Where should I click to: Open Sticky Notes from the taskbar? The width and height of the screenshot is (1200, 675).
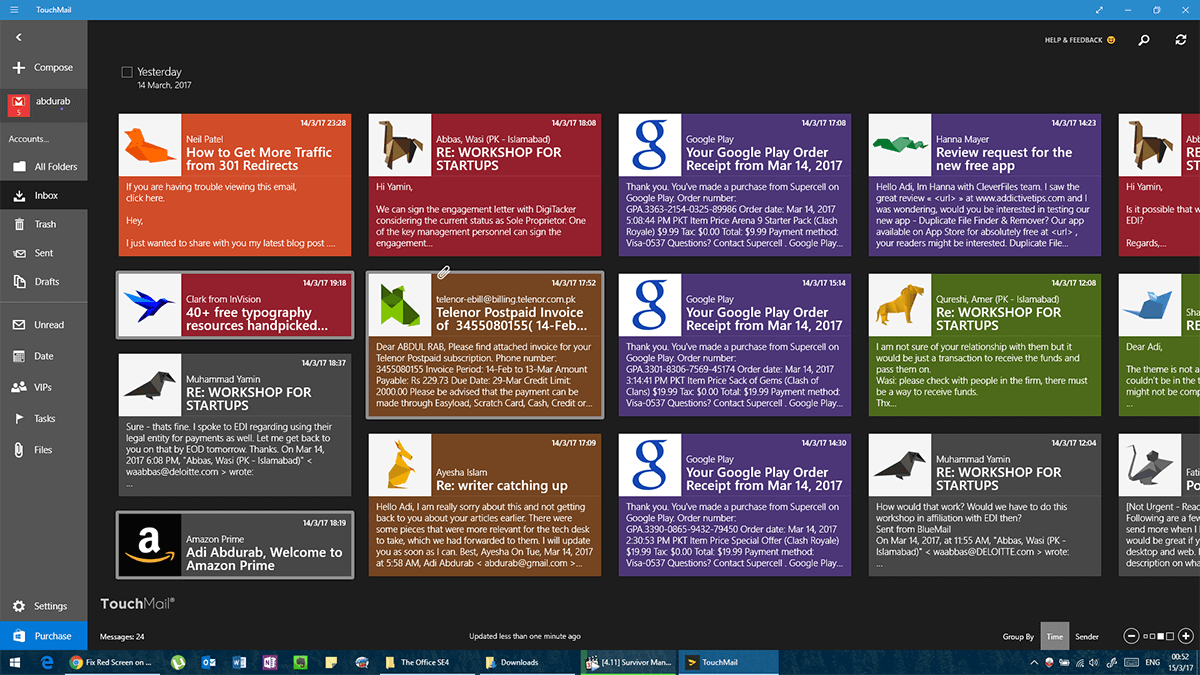[x=330, y=662]
